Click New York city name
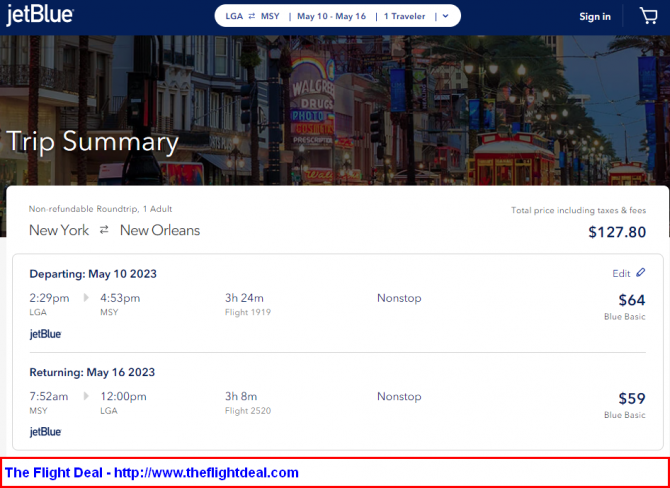 pyautogui.click(x=59, y=230)
